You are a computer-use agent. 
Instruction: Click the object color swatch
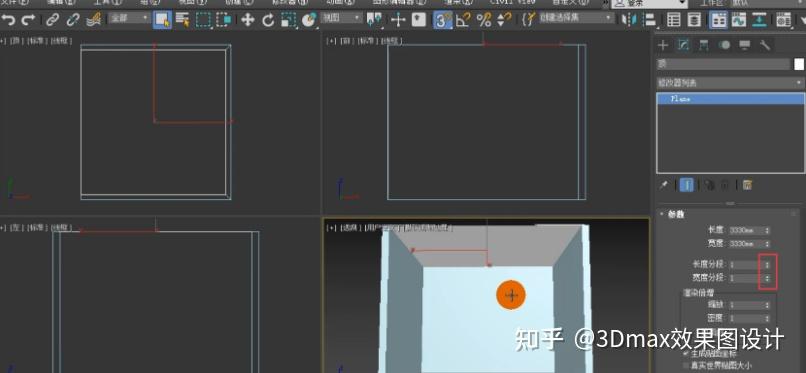[x=799, y=64]
